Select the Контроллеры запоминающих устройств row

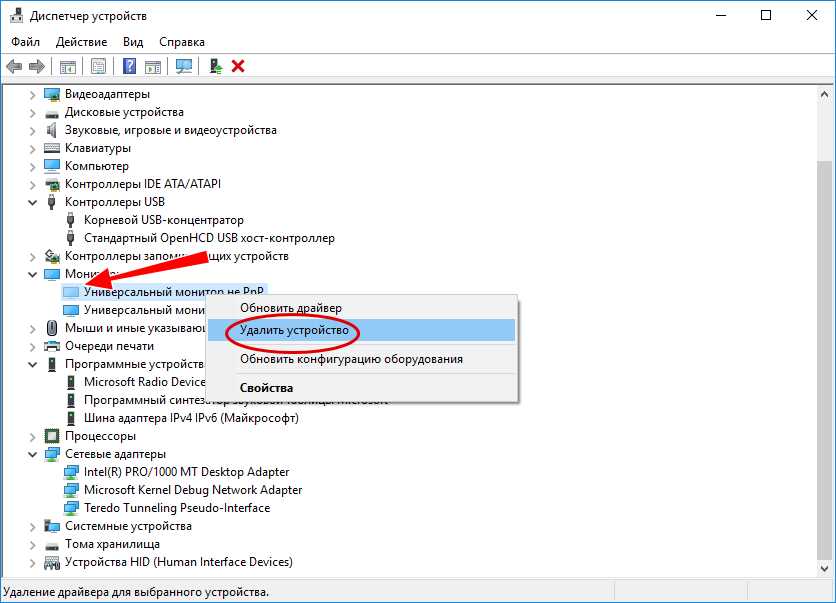pos(176,256)
